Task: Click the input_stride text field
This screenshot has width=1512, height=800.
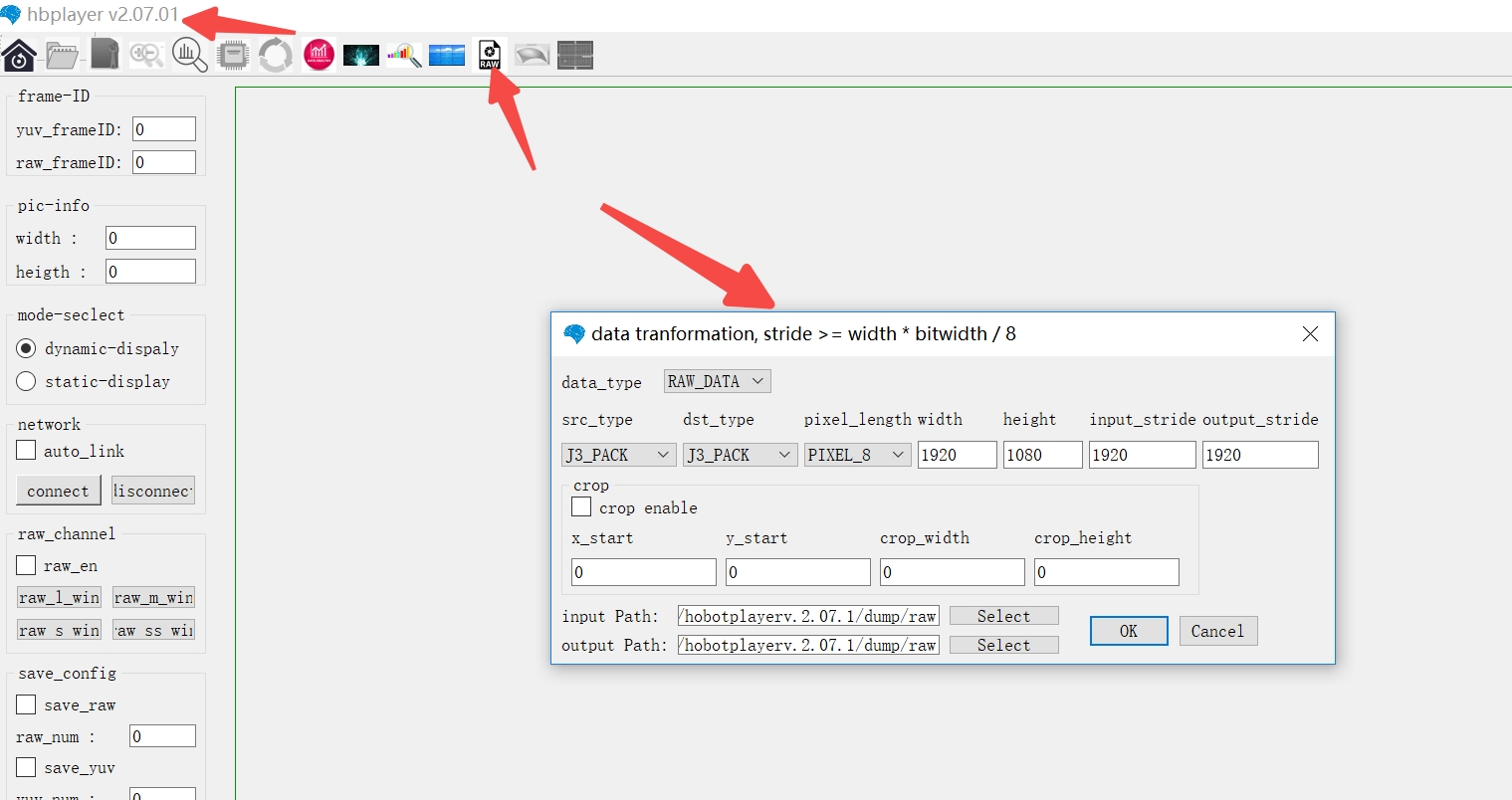Action: click(1142, 455)
